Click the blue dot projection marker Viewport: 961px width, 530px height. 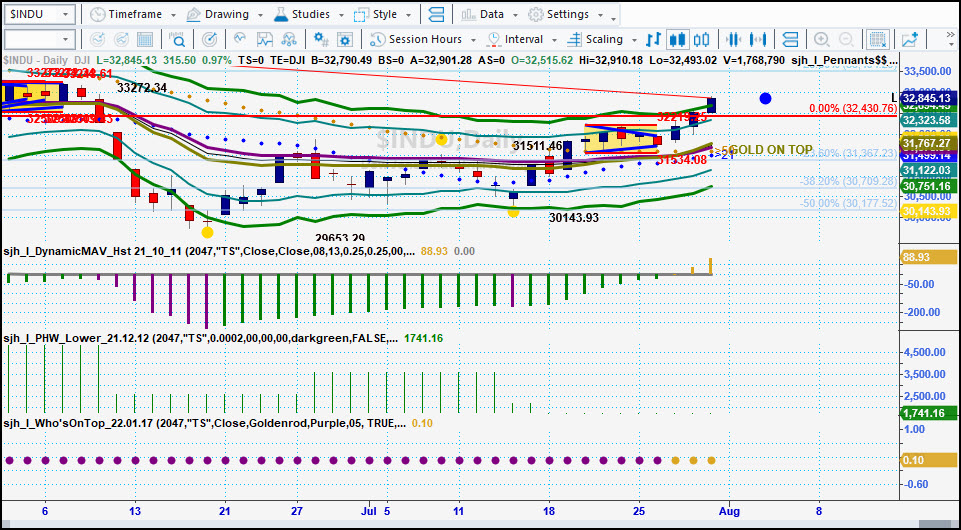(765, 98)
